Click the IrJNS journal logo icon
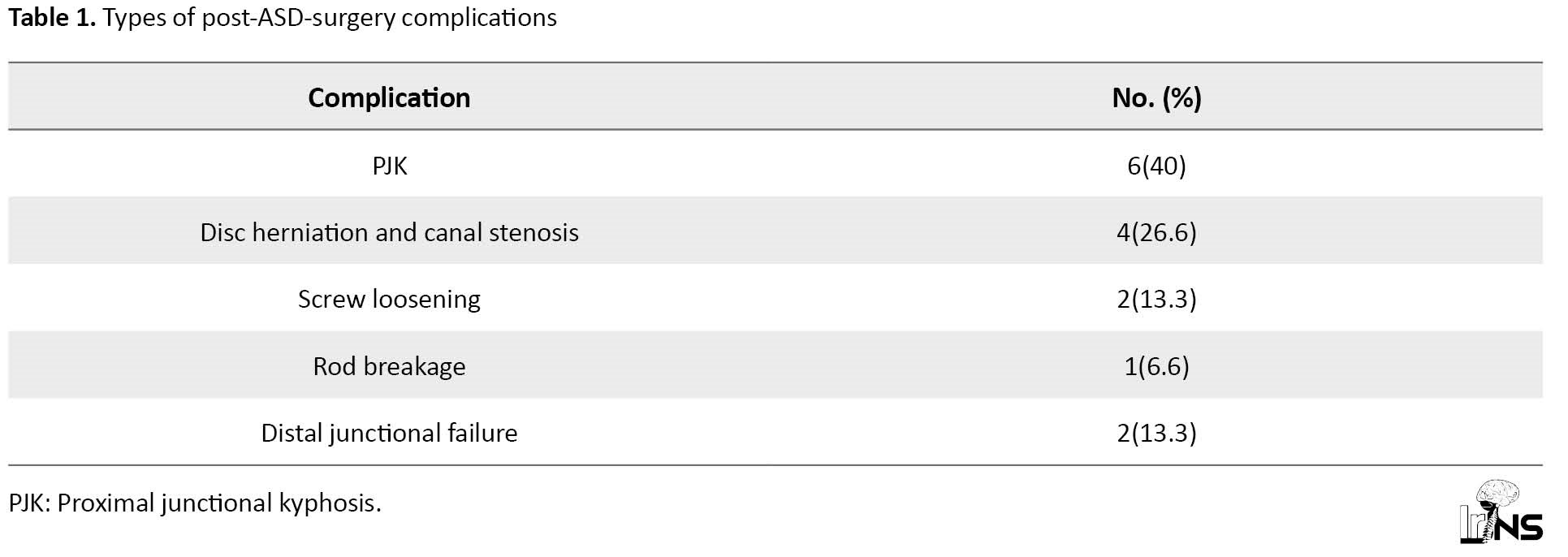 [x=1501, y=512]
